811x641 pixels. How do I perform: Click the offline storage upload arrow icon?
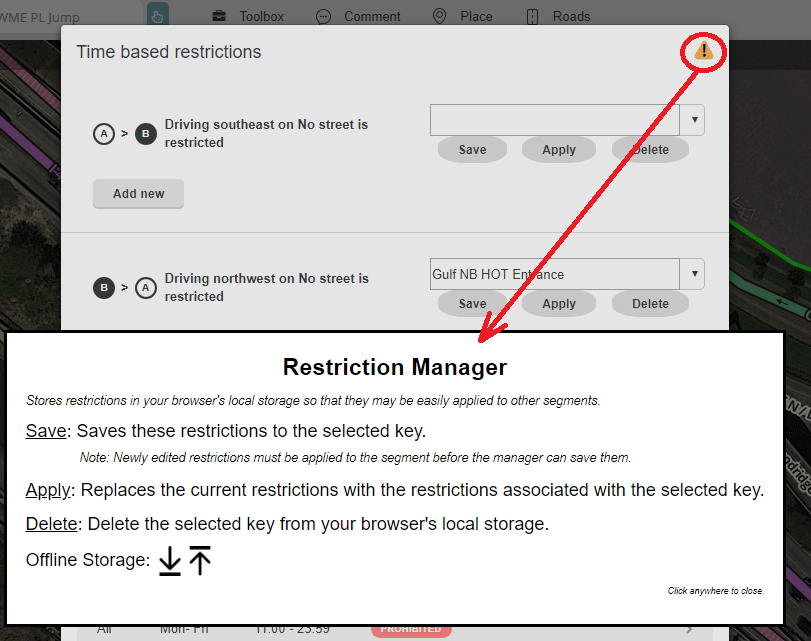(201, 561)
